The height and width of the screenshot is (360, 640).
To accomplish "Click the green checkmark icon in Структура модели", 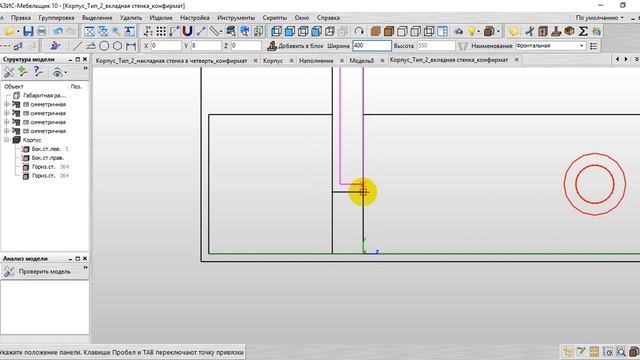I will [x=22, y=72].
